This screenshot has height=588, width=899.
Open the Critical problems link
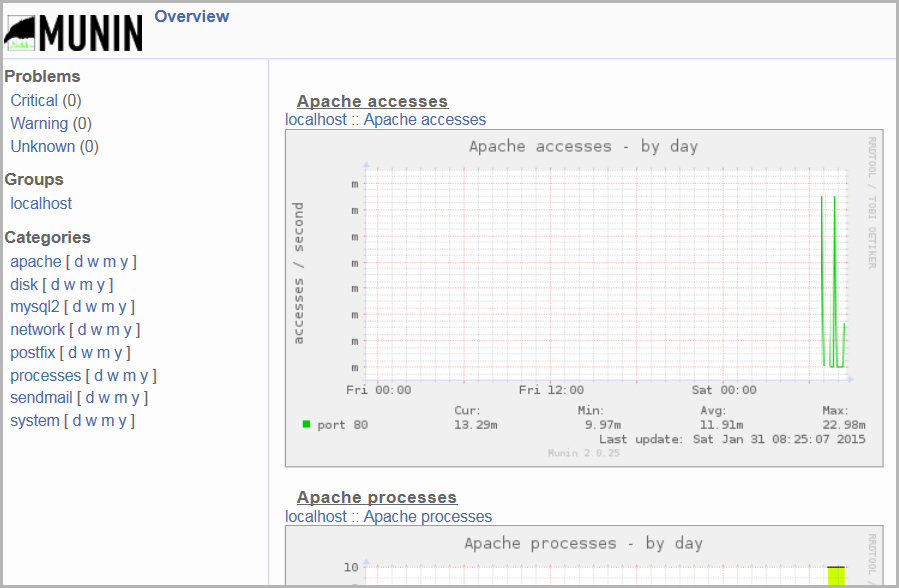(x=34, y=100)
